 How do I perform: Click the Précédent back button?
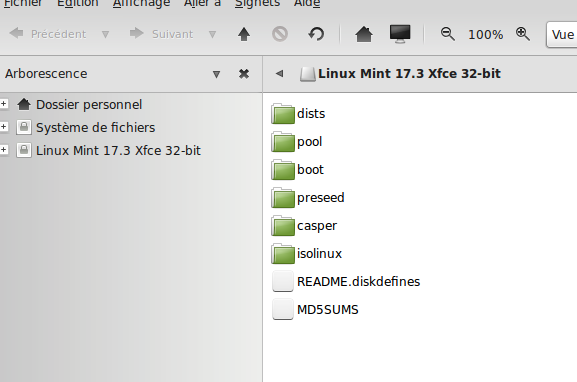48,34
